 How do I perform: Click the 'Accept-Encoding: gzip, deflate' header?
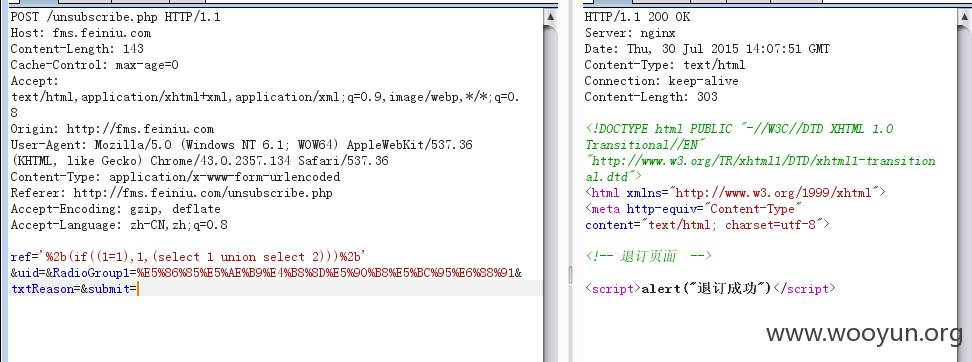(115, 209)
